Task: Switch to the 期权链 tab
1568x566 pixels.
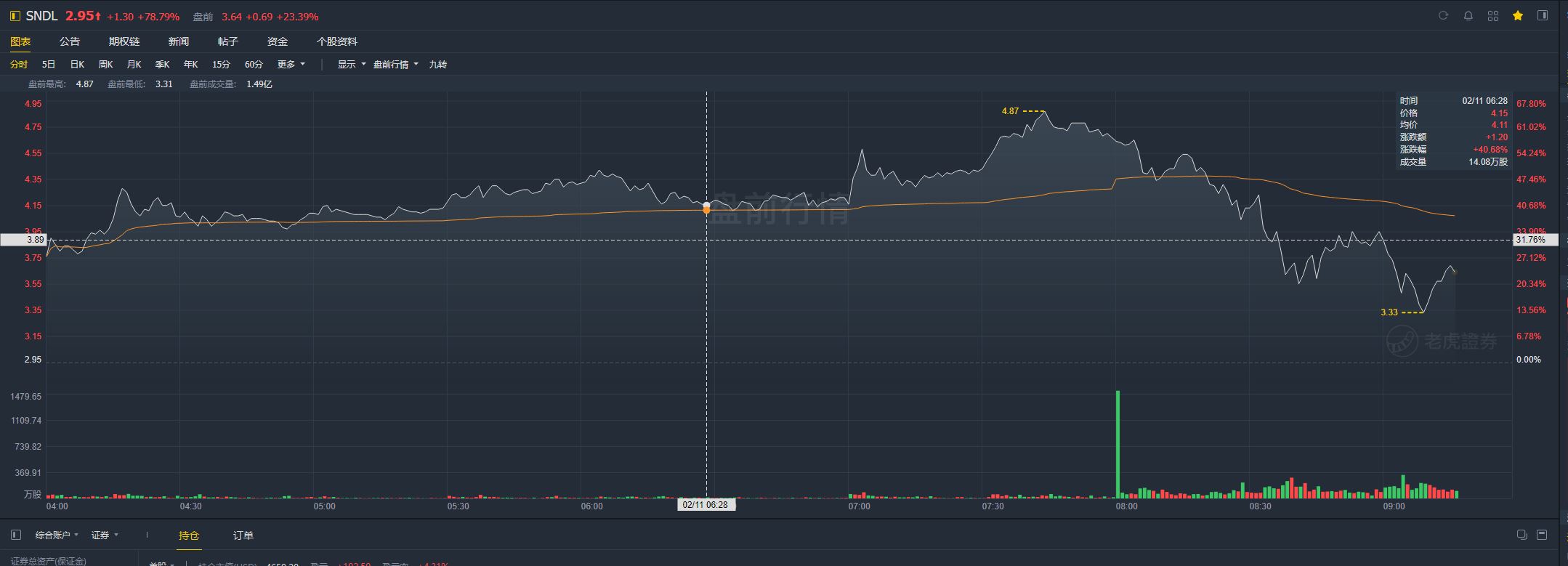Action: [124, 41]
